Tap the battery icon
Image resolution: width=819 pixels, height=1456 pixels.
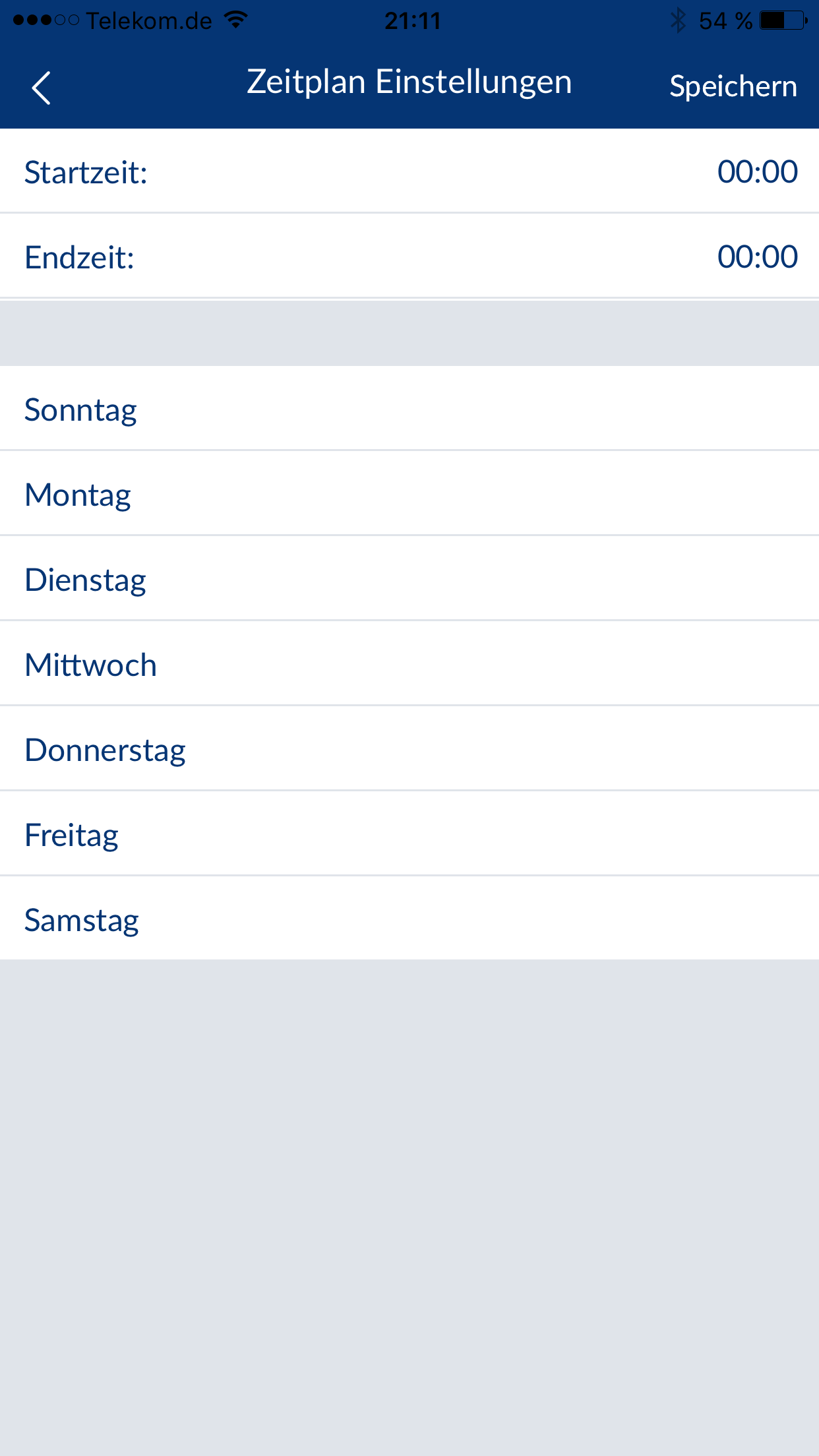coord(783,20)
